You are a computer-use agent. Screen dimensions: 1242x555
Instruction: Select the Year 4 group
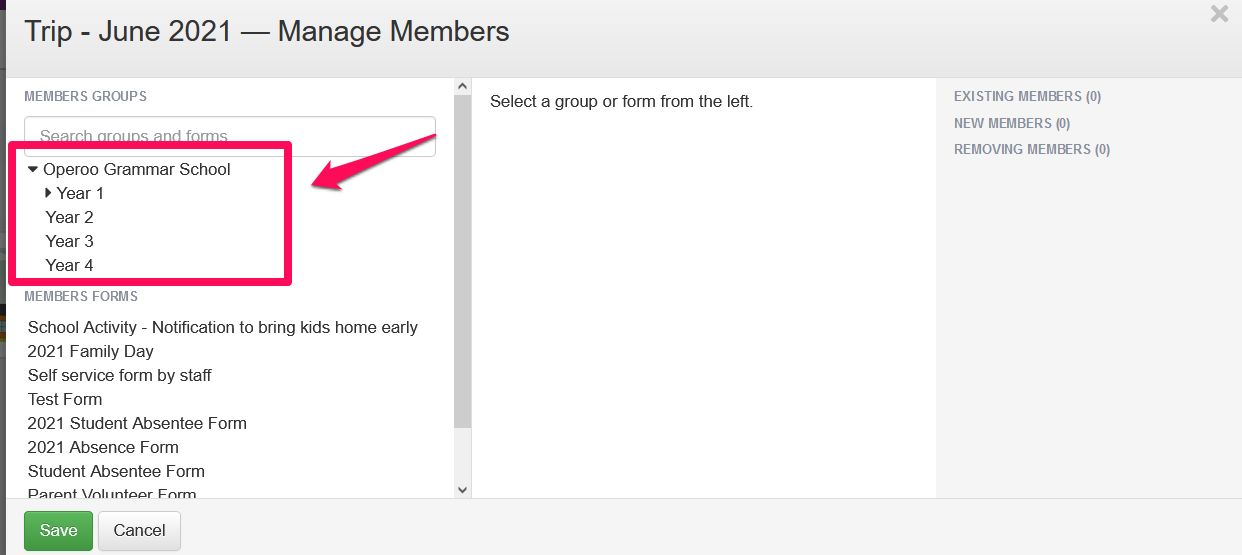click(x=69, y=265)
